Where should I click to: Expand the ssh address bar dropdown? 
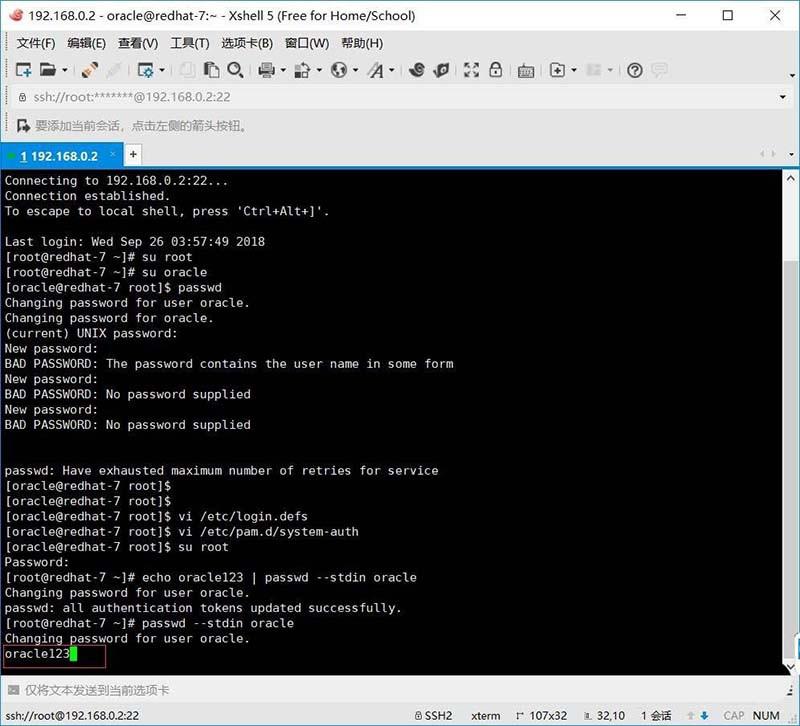(781, 97)
